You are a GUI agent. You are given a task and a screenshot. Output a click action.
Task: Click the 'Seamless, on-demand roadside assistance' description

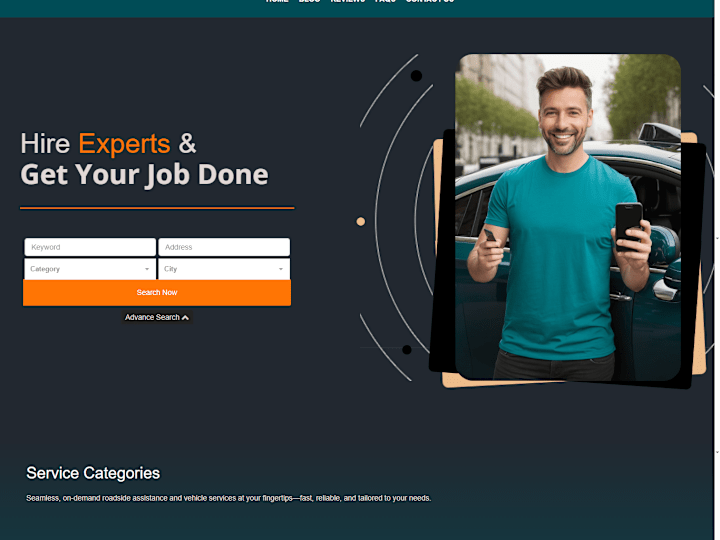click(x=229, y=498)
